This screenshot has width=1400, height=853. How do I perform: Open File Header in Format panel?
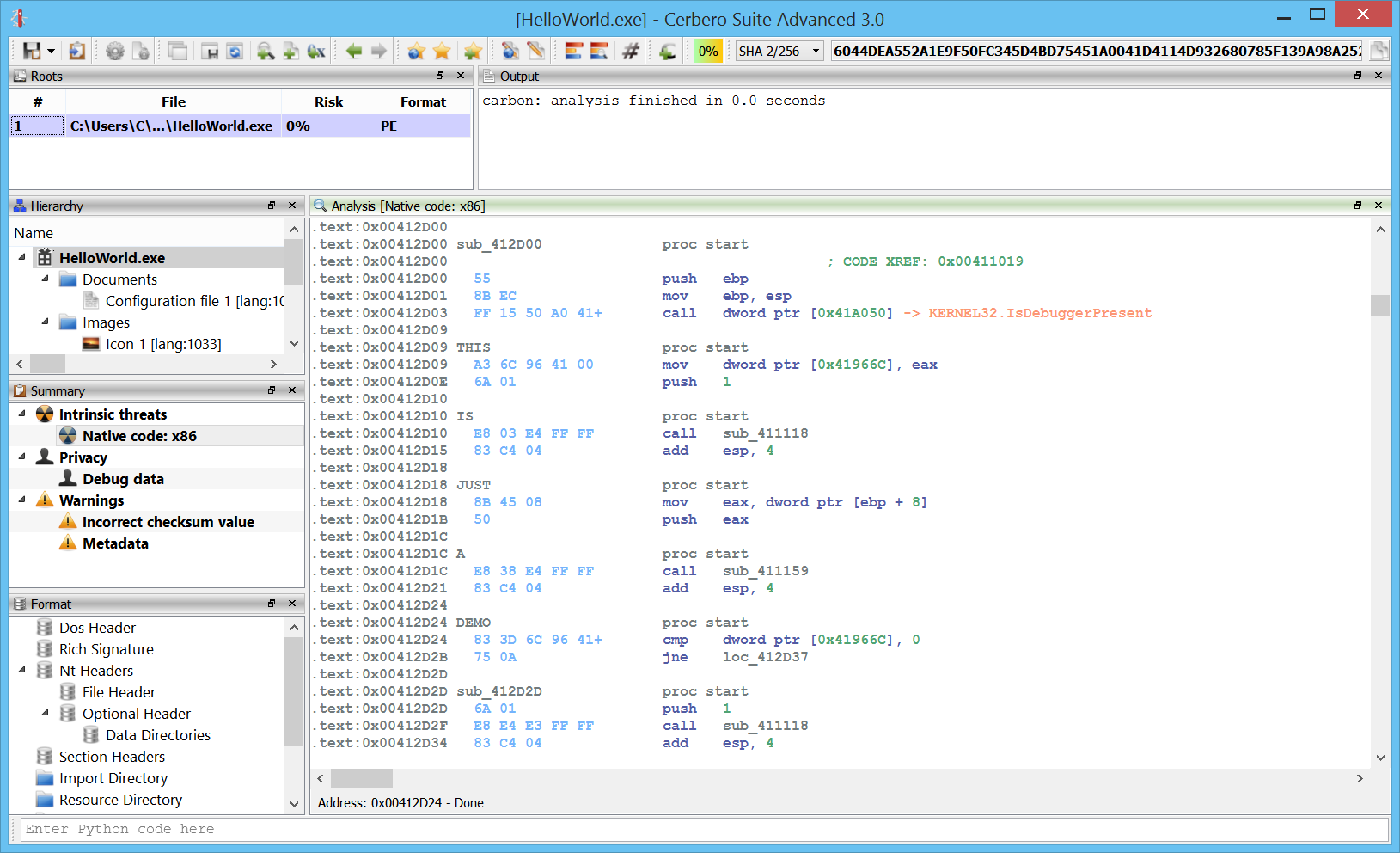(x=119, y=692)
